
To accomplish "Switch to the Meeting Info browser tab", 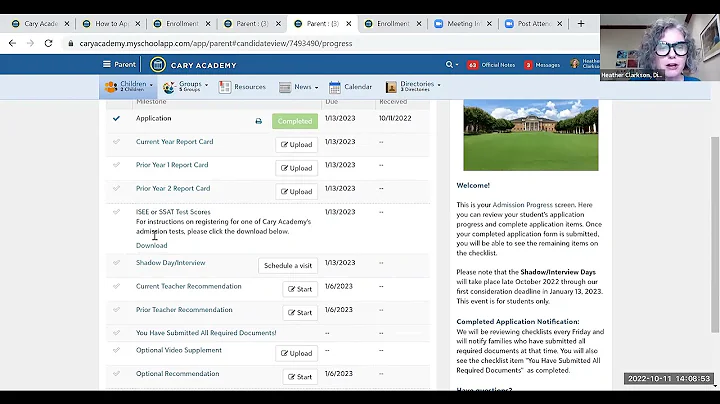I will pyautogui.click(x=463, y=23).
